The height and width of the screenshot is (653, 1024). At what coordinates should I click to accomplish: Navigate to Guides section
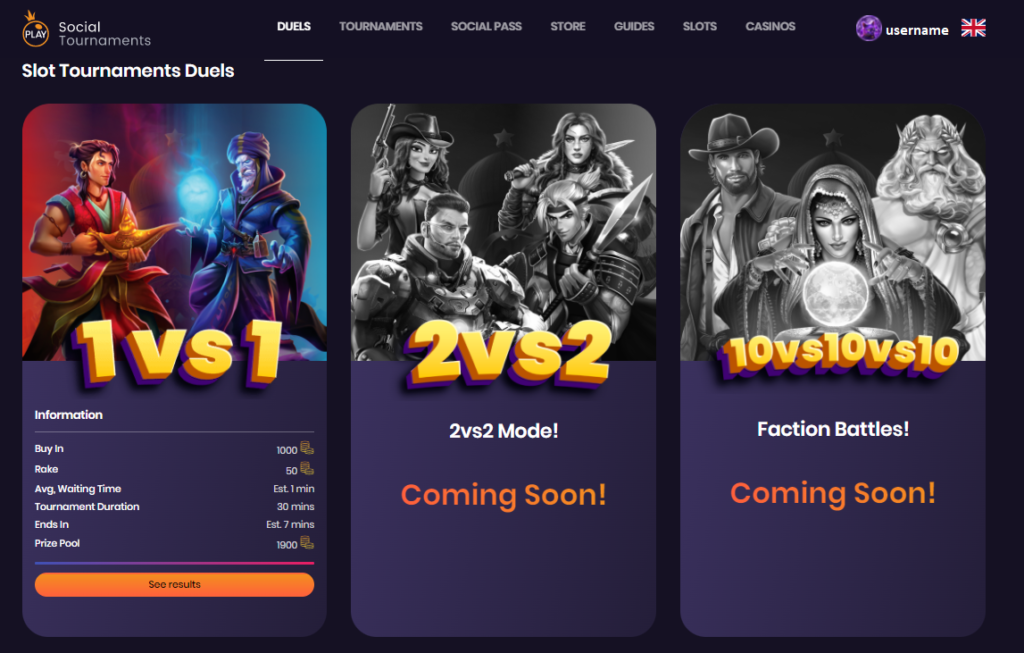coord(634,27)
